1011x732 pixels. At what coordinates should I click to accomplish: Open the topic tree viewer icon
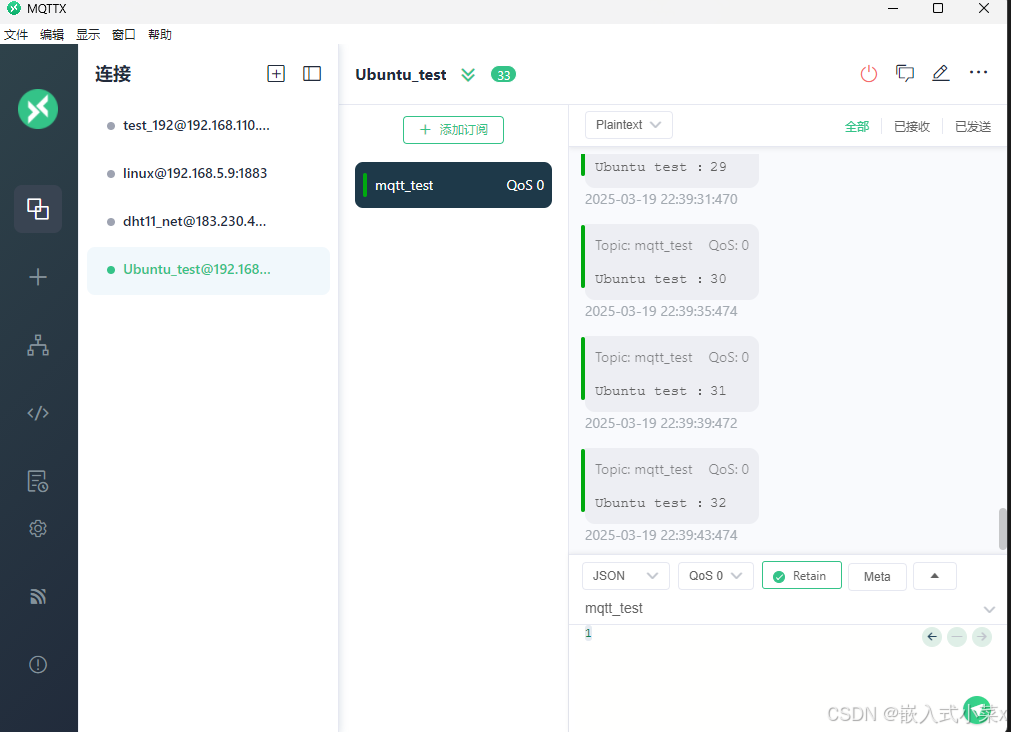(x=38, y=345)
